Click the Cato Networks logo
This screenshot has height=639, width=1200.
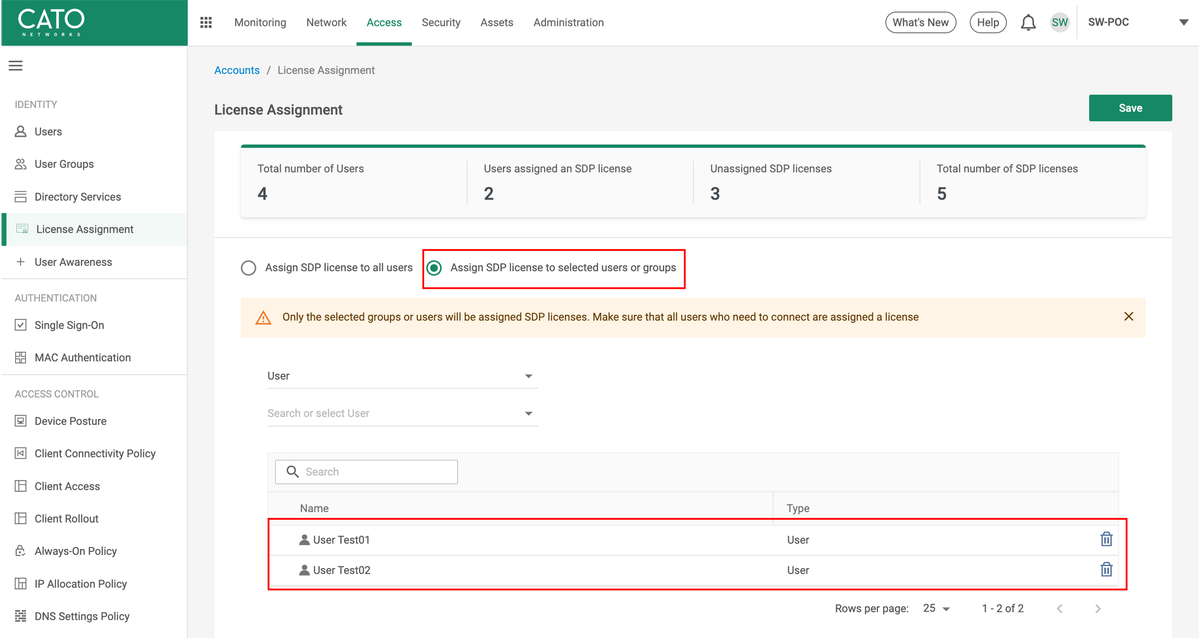(52, 22)
